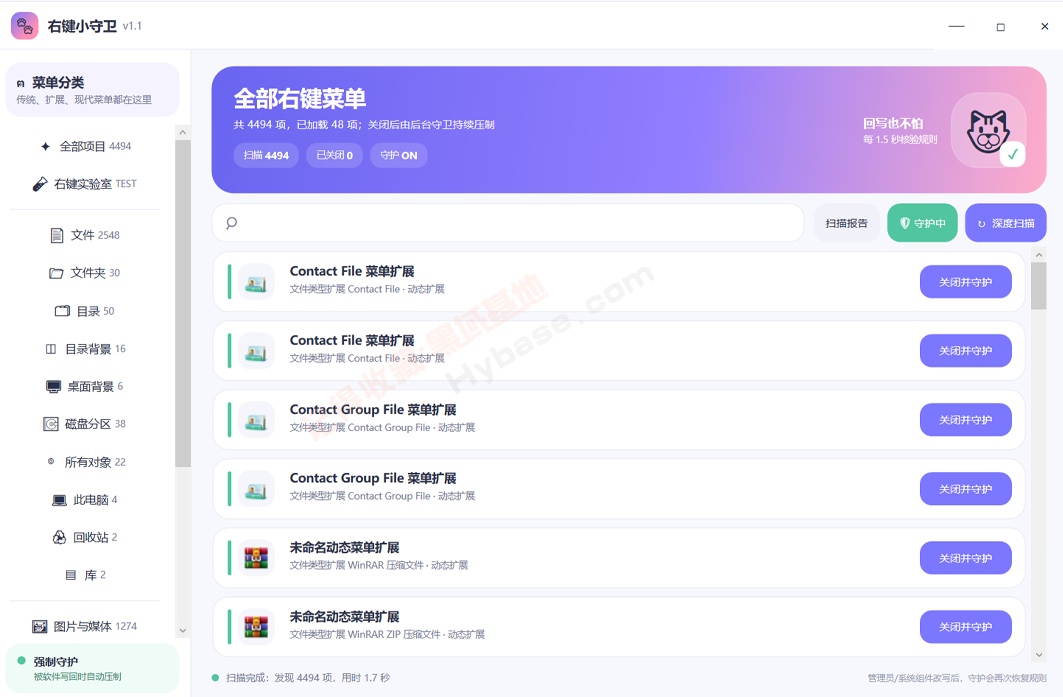Screen dimensions: 1063x697
Task: Switch to the 库 category
Action: pos(85,575)
